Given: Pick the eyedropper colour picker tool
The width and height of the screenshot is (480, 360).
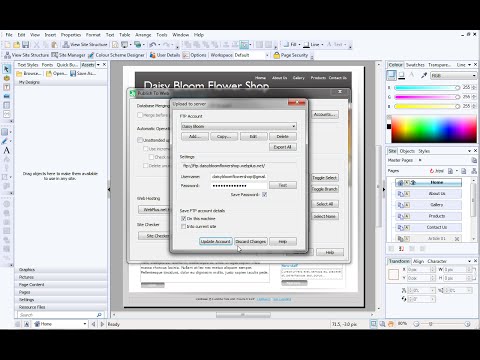Looking at the screenshot, I should [424, 75].
